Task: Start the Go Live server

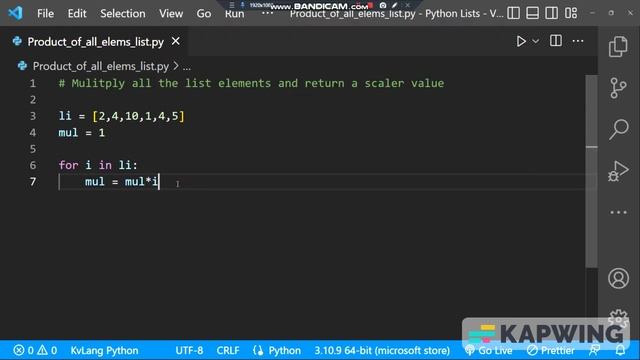Action: click(x=488, y=350)
